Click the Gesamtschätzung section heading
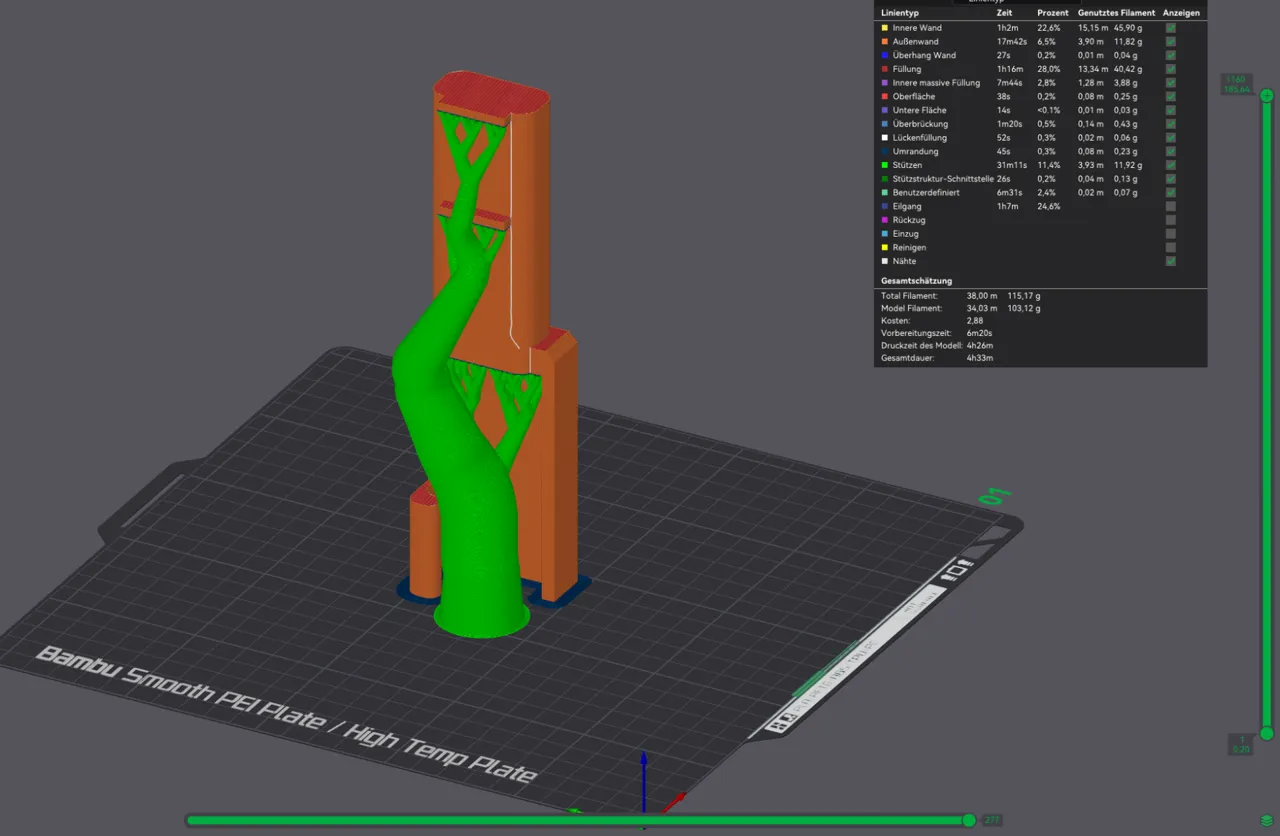The height and width of the screenshot is (836, 1280). point(916,281)
